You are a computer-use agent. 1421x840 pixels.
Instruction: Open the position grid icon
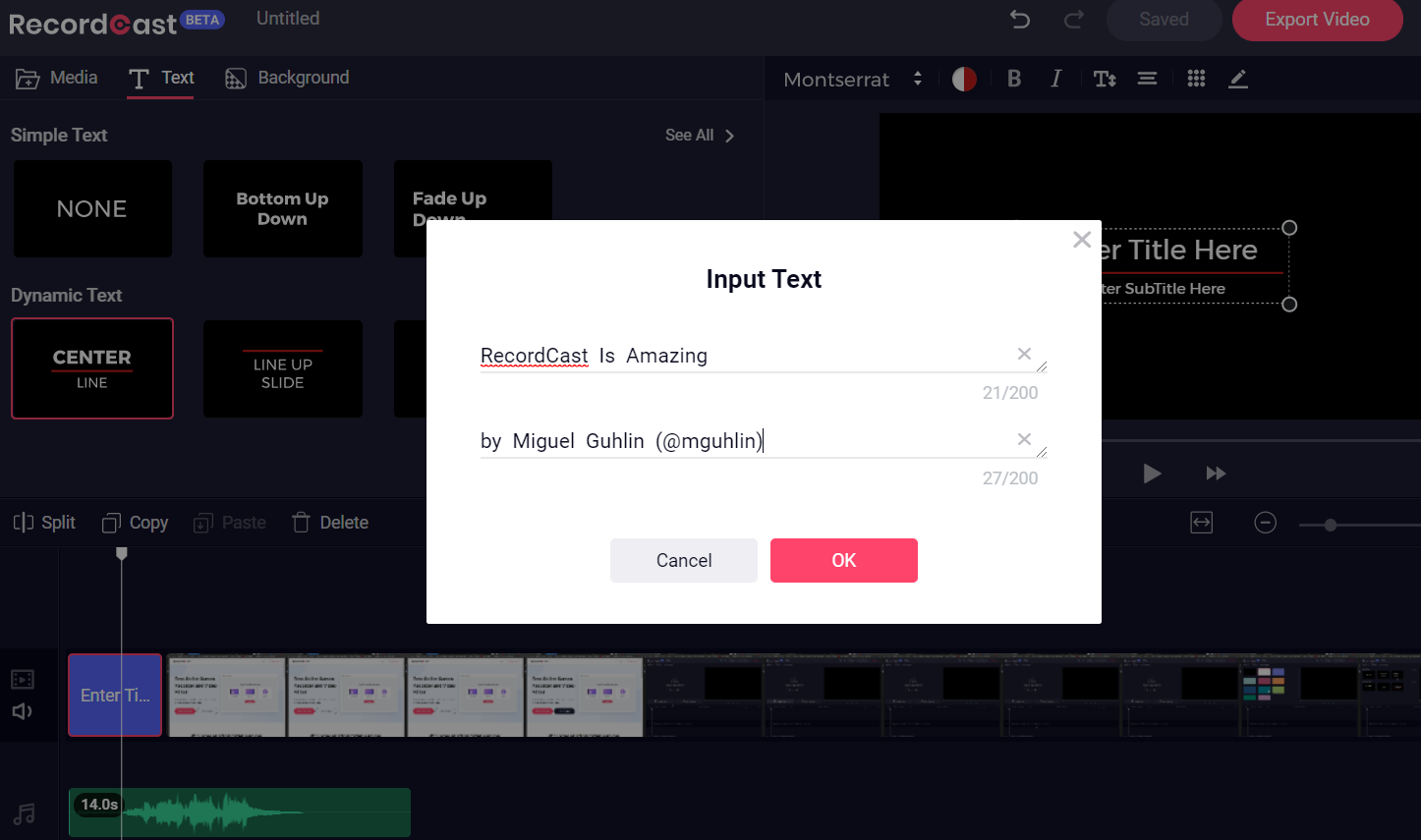tap(1196, 79)
